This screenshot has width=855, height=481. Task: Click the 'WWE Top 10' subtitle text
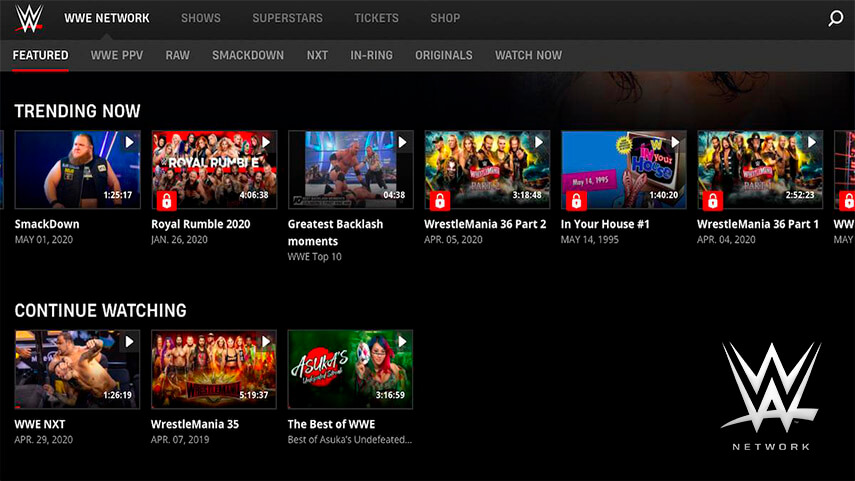click(315, 256)
